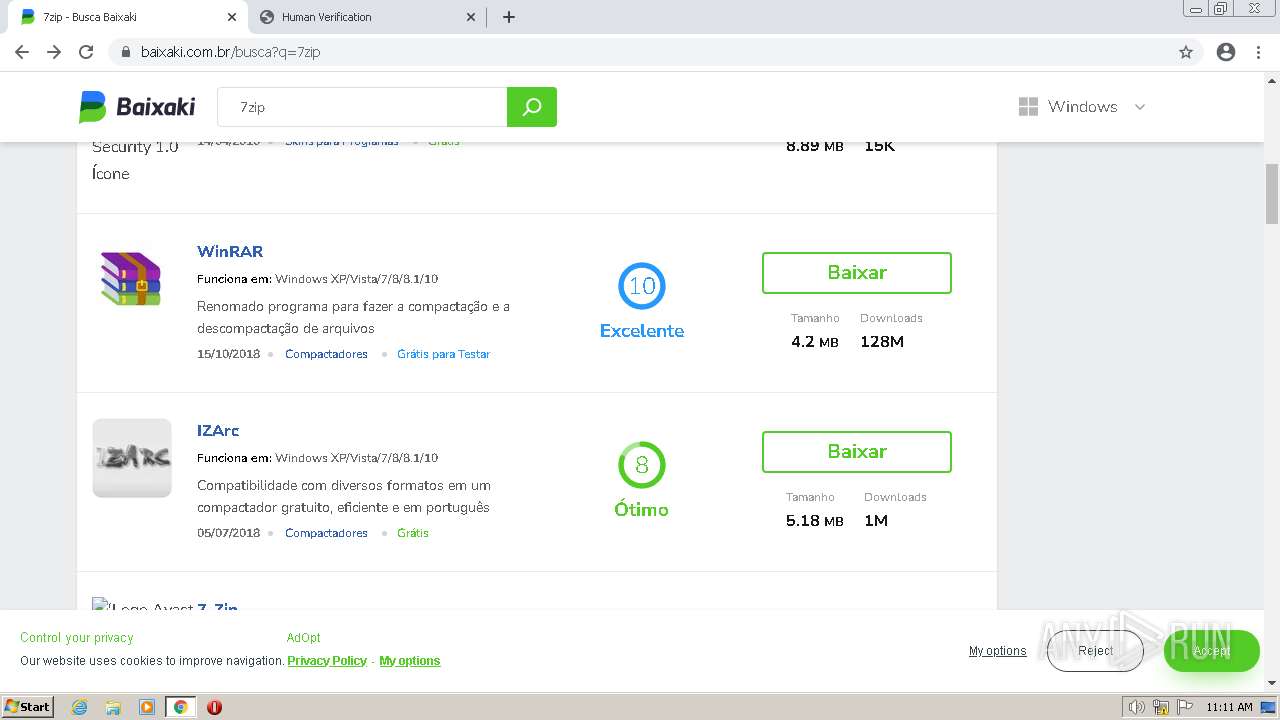Accept cookies with green Accept button
The height and width of the screenshot is (720, 1280).
click(x=1211, y=651)
